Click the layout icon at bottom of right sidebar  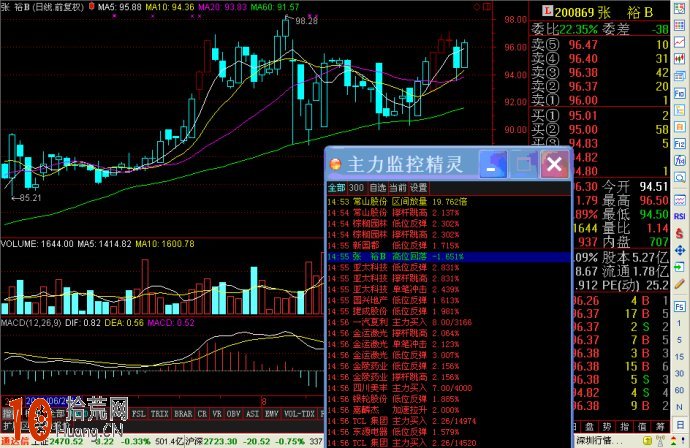coord(680,424)
